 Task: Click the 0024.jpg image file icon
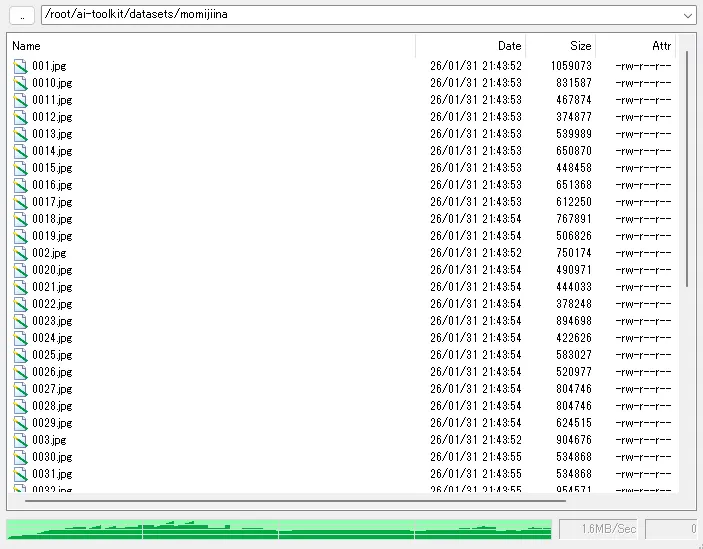tap(20, 338)
